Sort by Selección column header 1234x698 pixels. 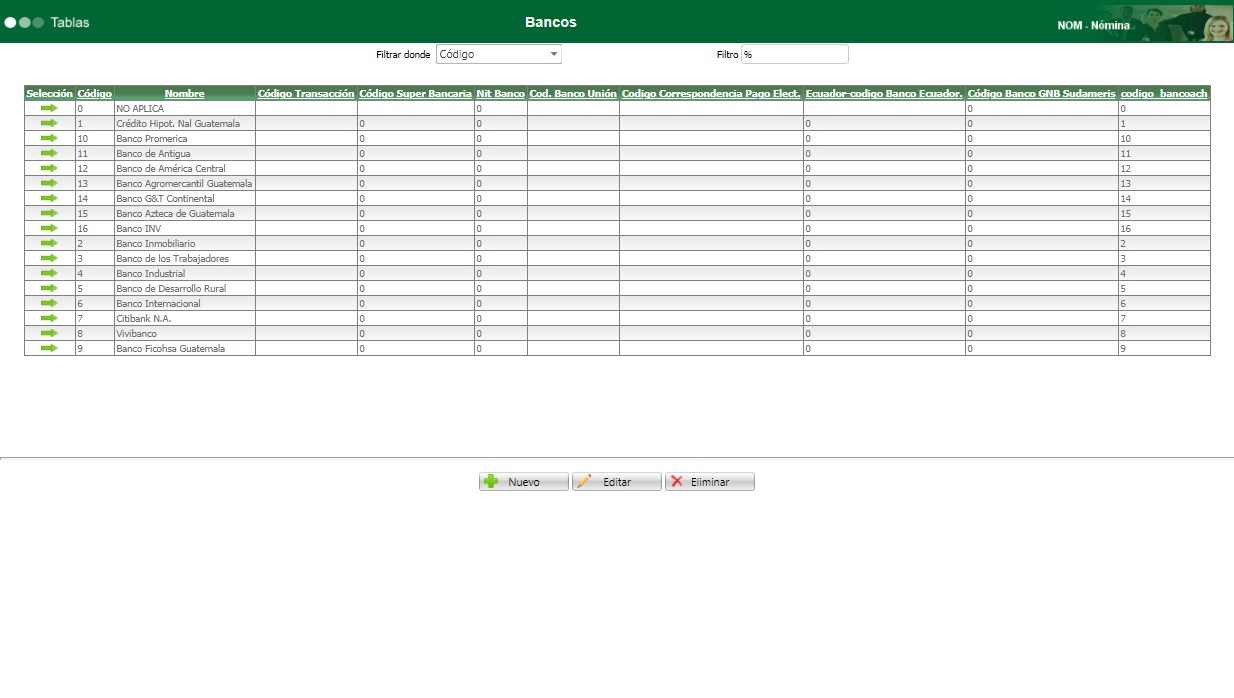click(49, 93)
